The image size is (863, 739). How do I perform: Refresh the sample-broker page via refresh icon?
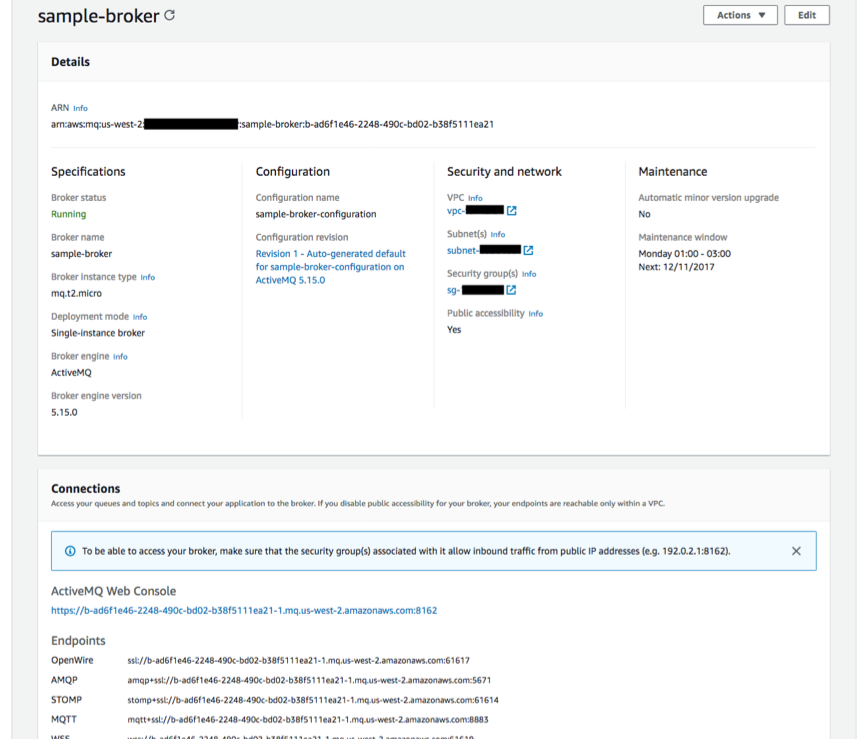coord(170,15)
